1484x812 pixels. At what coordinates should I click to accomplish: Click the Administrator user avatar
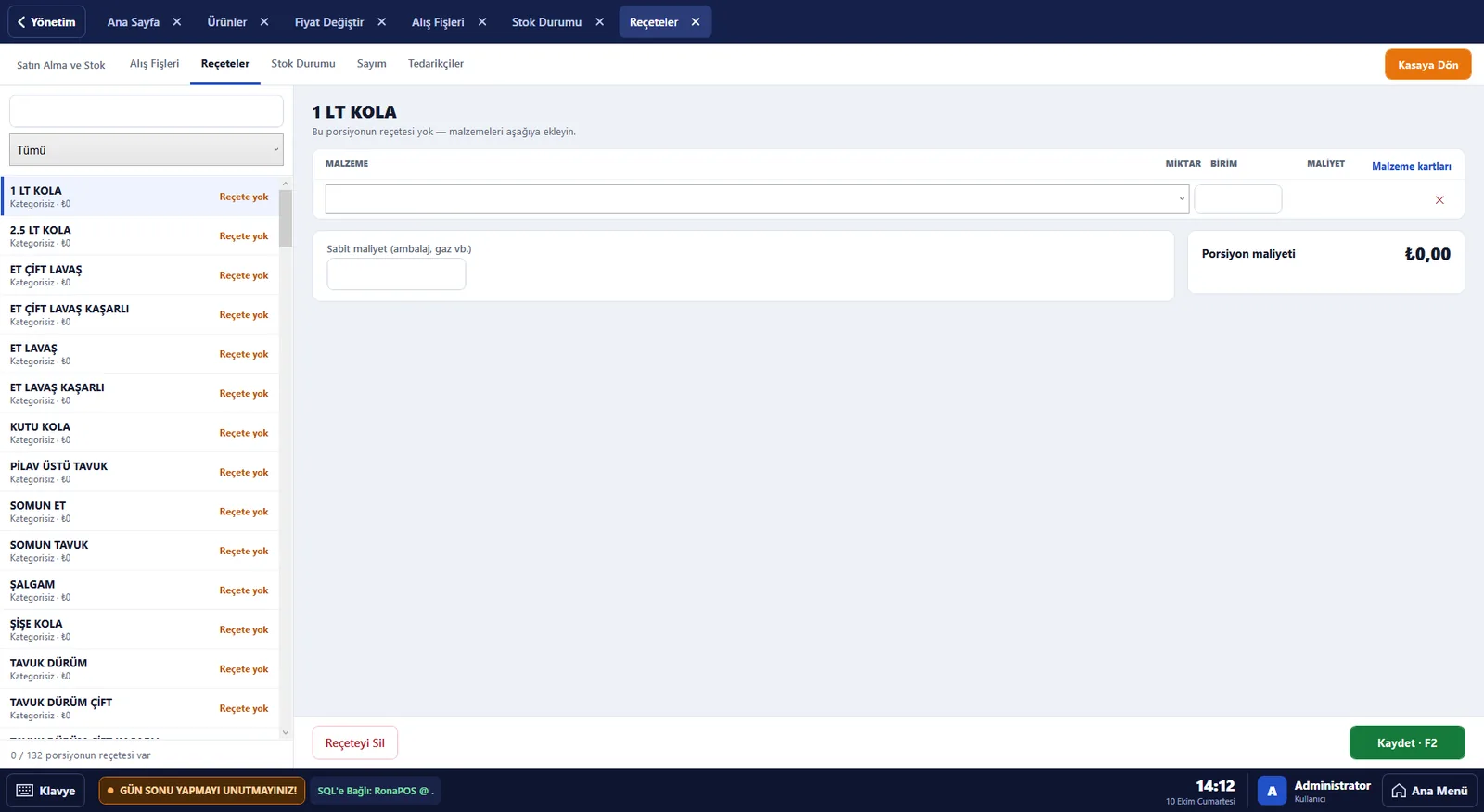click(1272, 791)
